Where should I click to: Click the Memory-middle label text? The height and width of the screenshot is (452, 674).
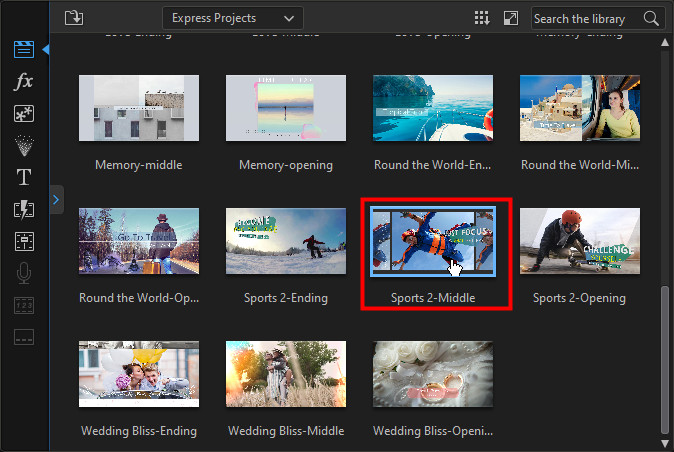tap(139, 165)
